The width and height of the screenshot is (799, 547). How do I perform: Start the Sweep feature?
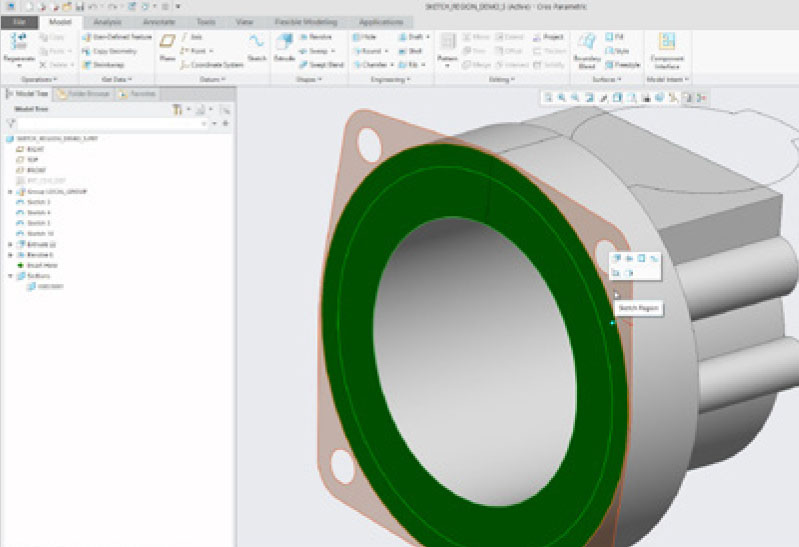(x=317, y=51)
